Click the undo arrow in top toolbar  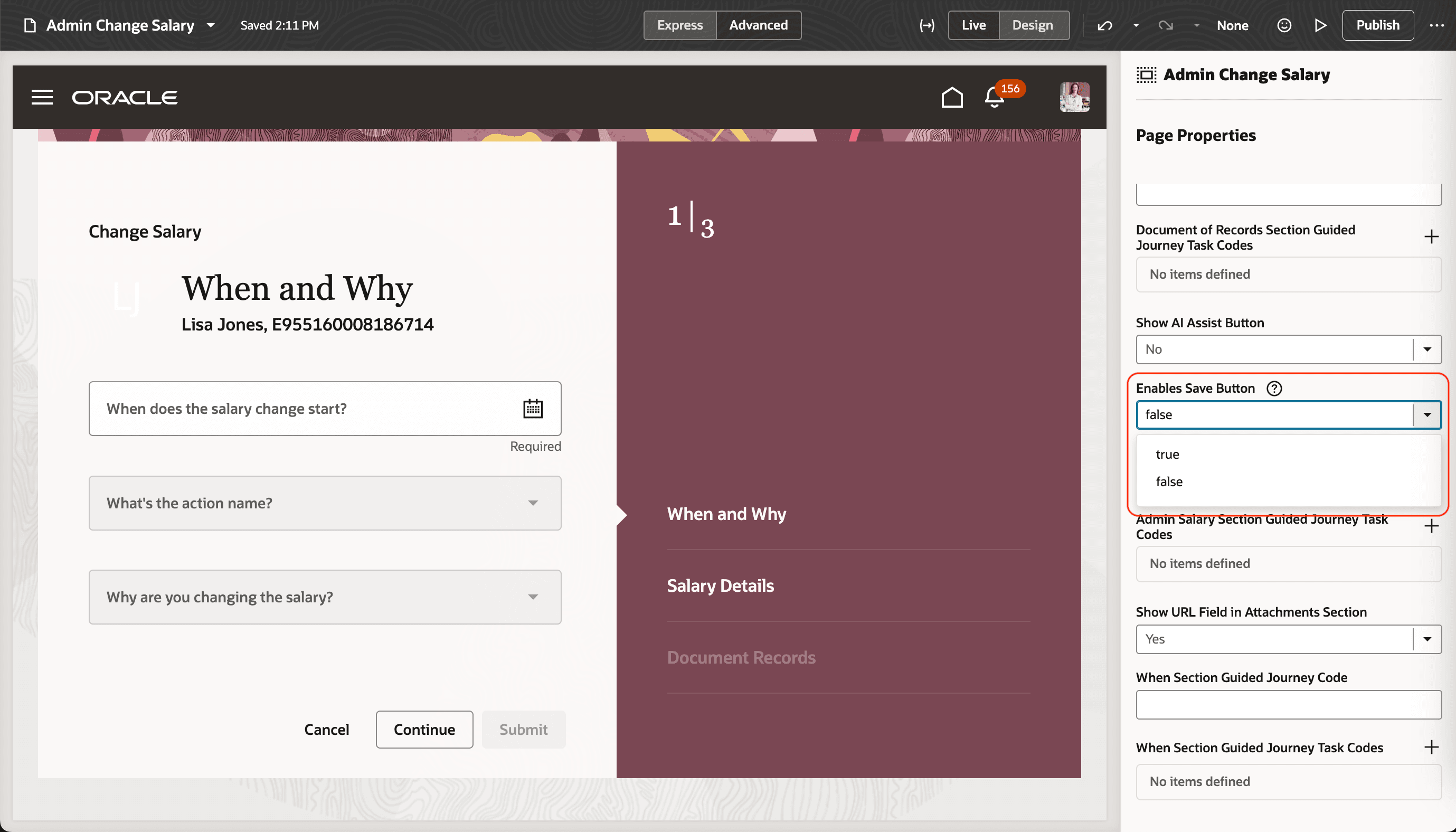coord(1104,25)
